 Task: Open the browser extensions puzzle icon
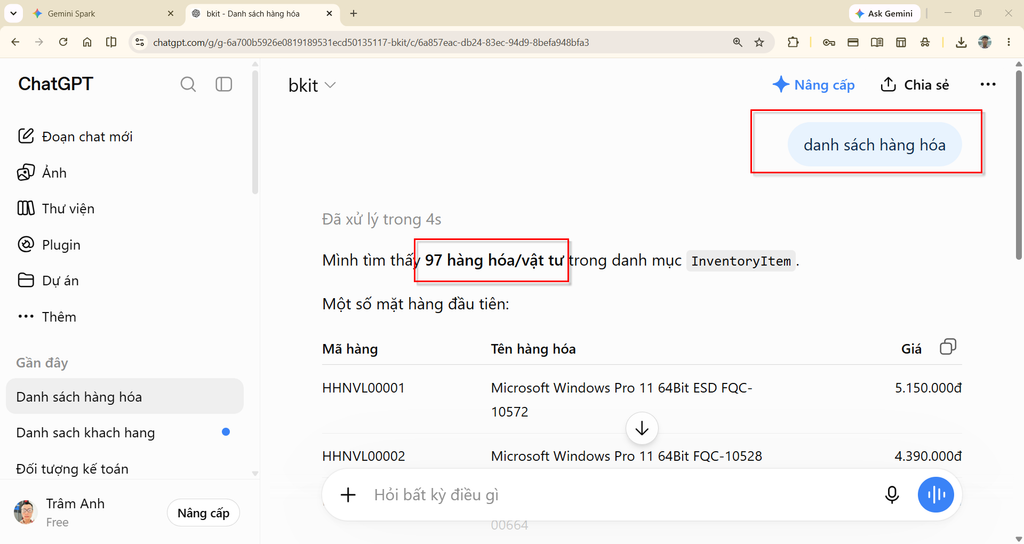793,42
